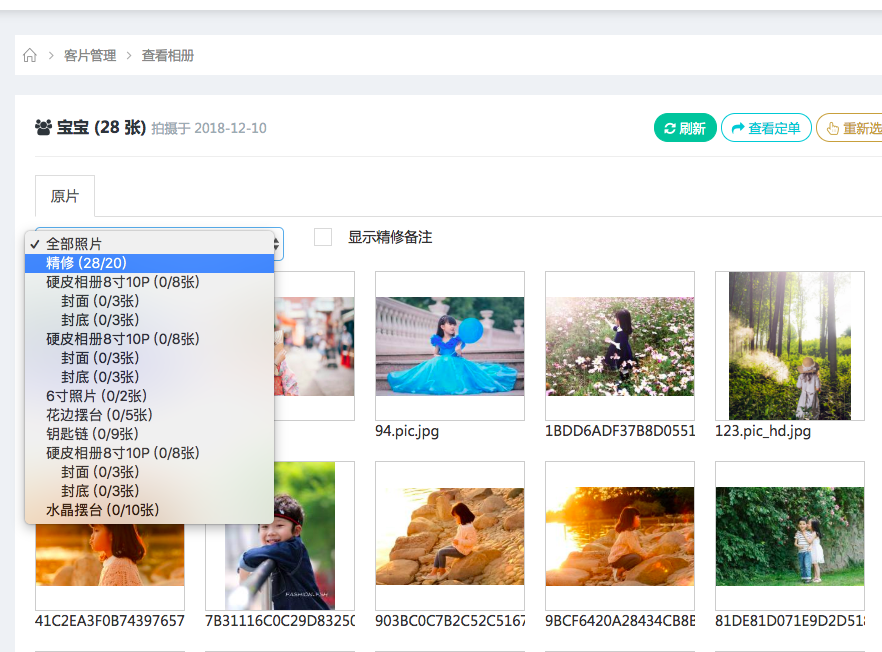Image resolution: width=882 pixels, height=652 pixels.
Task: Select 精修 (28/20) from the filter dropdown
Action: [x=150, y=262]
